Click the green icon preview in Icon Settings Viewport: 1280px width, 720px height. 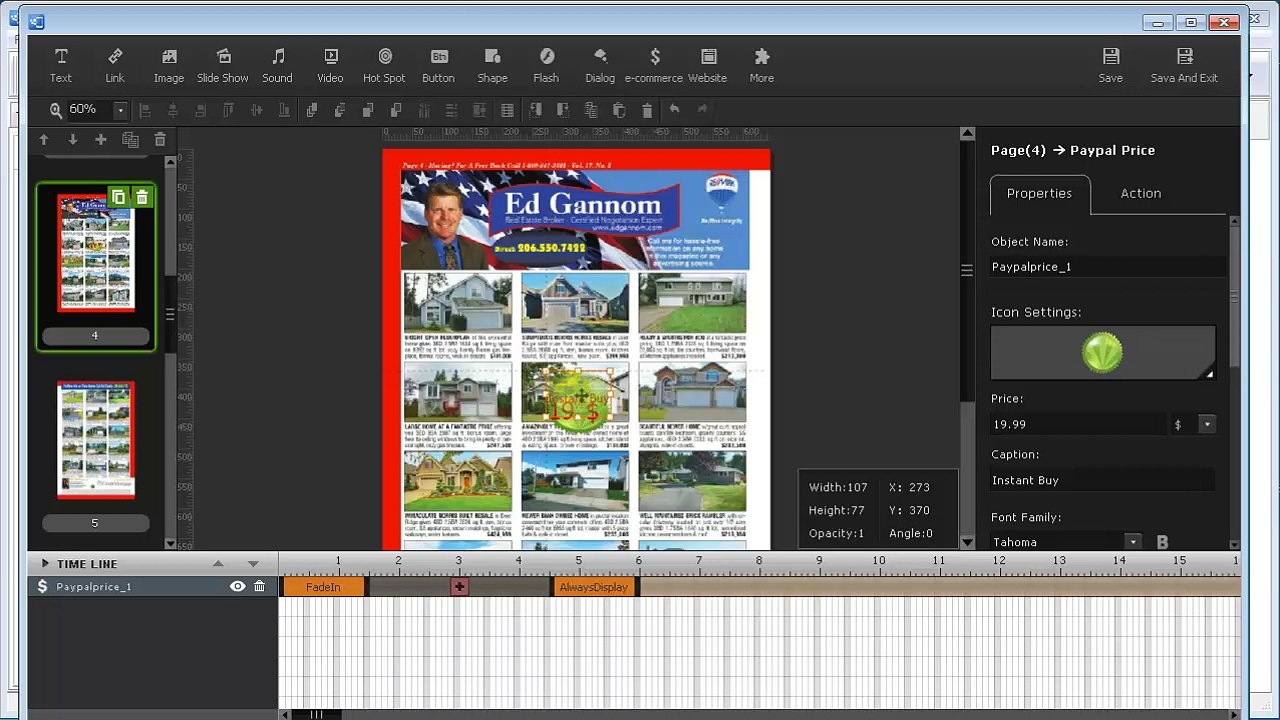pyautogui.click(x=1102, y=353)
